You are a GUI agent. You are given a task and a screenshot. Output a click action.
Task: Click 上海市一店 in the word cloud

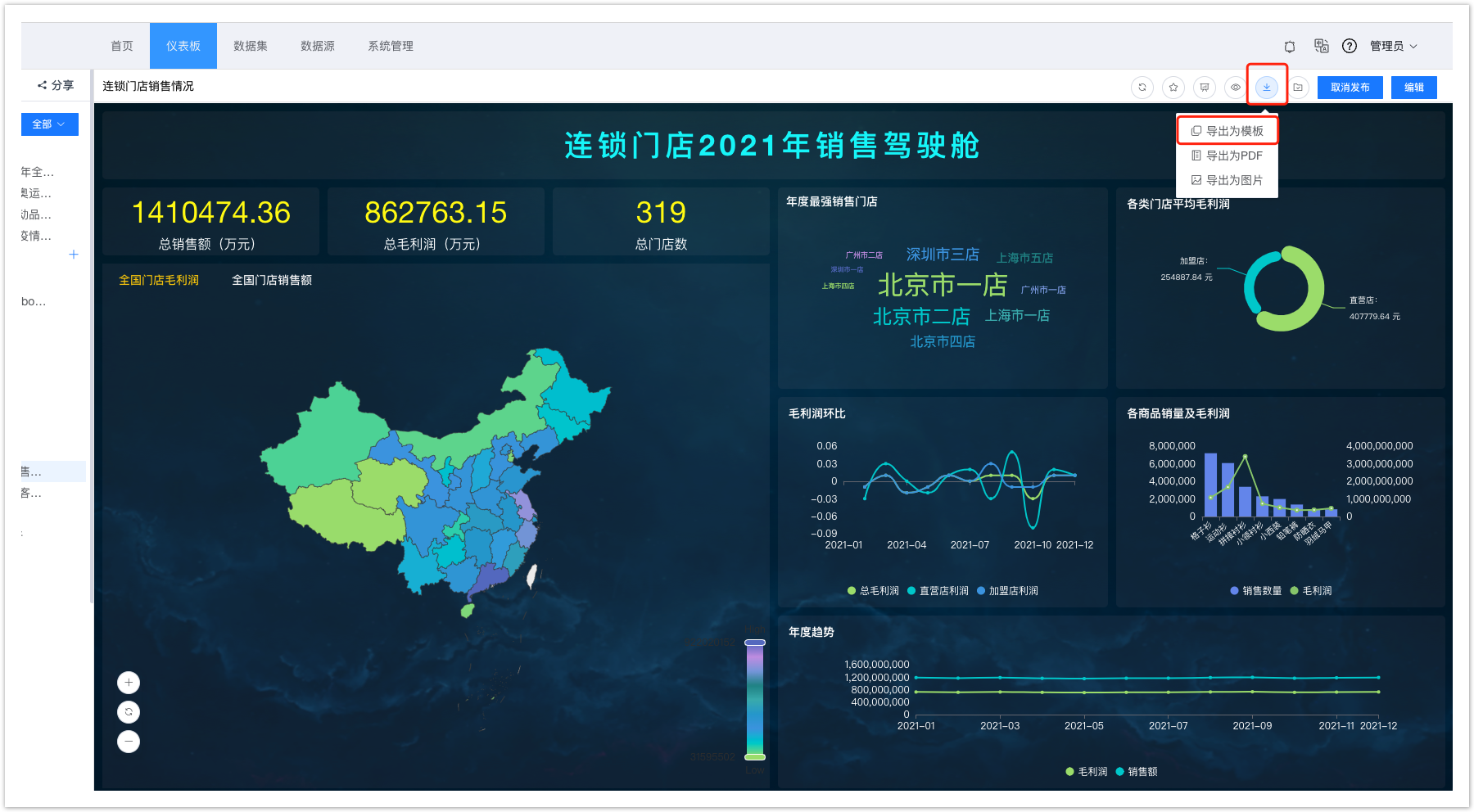click(x=1017, y=316)
